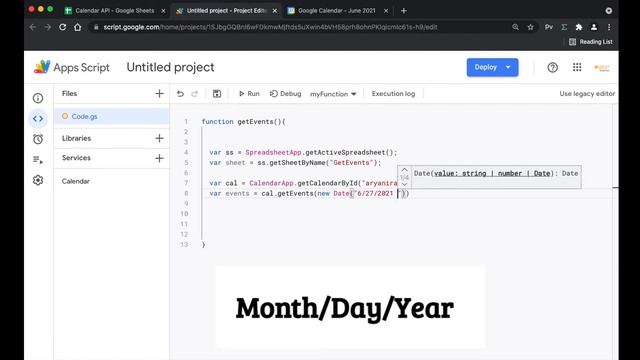Click the Debug button

(x=285, y=94)
